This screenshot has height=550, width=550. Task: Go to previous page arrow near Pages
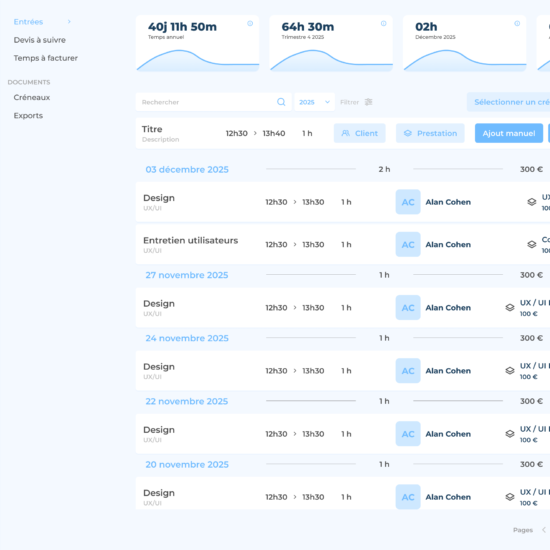tap(544, 530)
